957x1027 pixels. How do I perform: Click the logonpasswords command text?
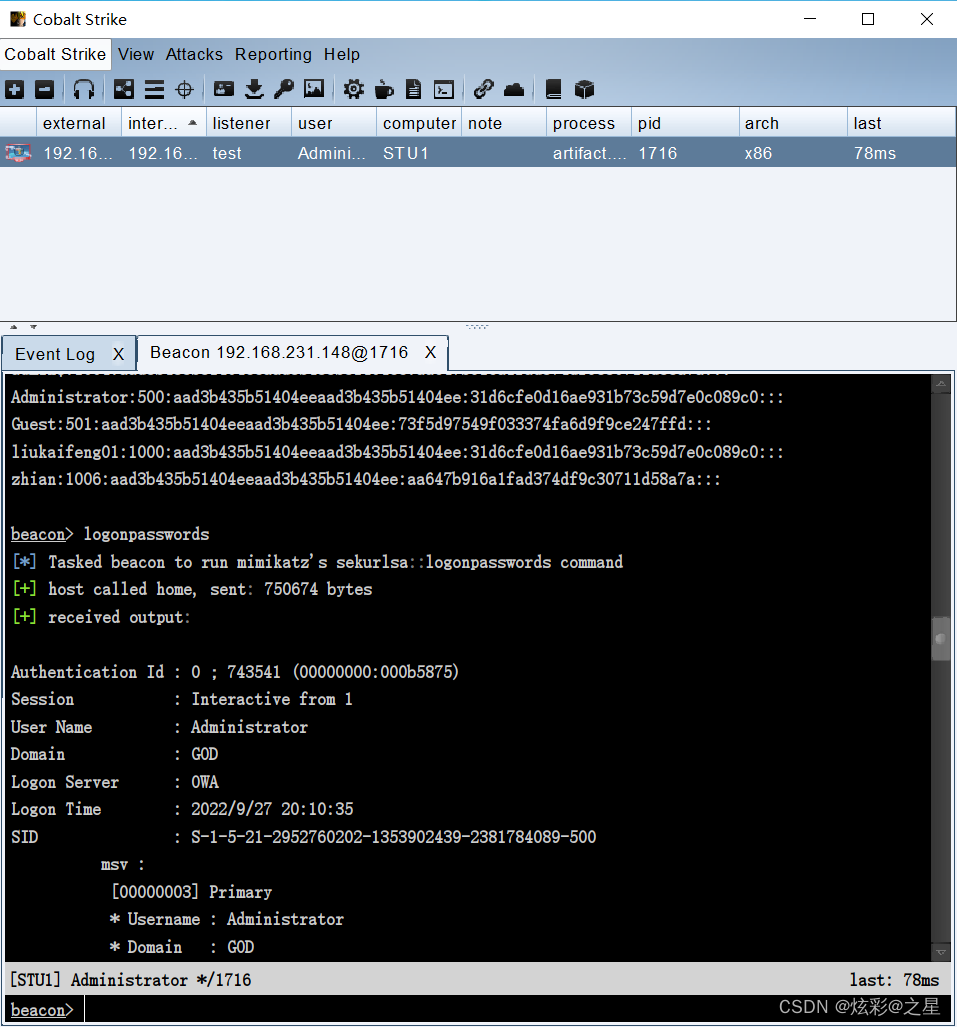click(x=146, y=534)
